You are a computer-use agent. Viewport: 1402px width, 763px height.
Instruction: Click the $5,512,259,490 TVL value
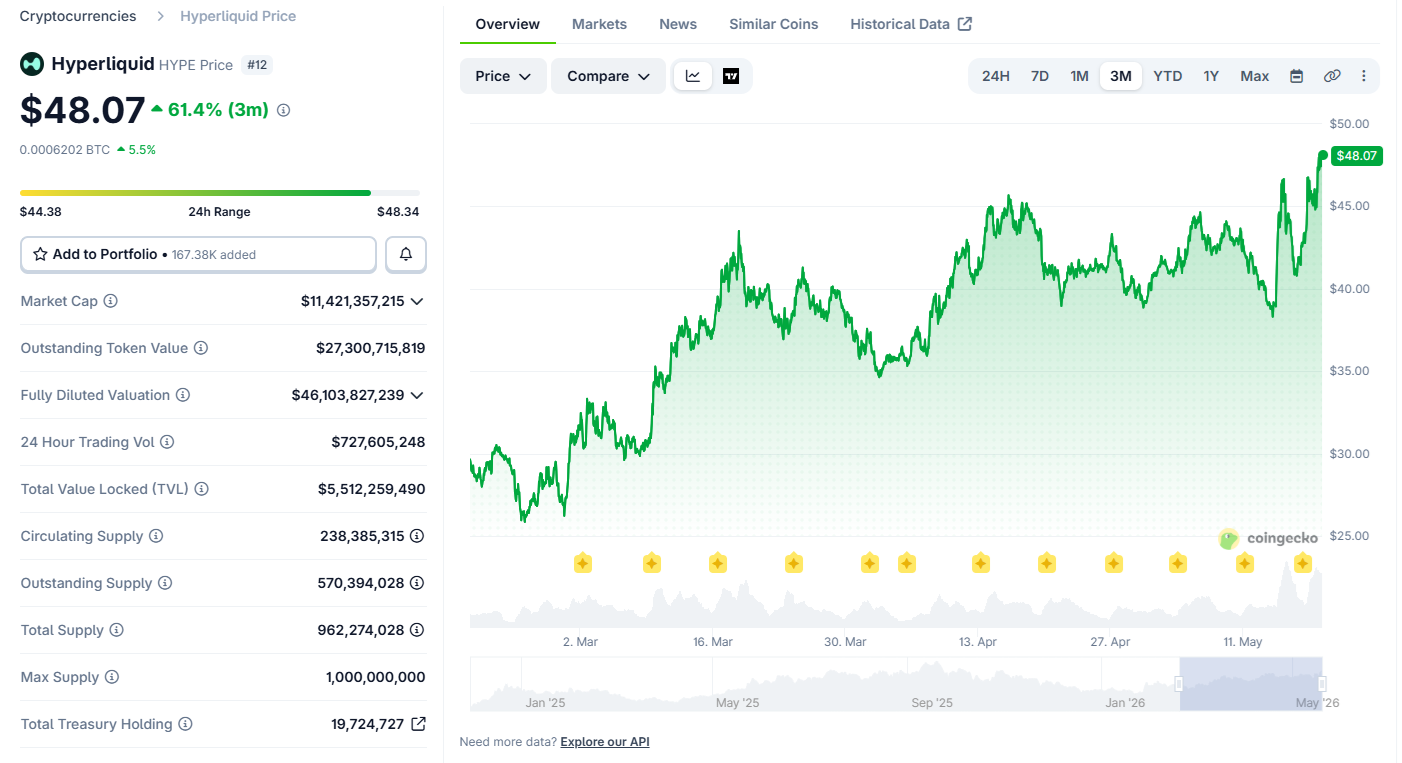point(372,489)
